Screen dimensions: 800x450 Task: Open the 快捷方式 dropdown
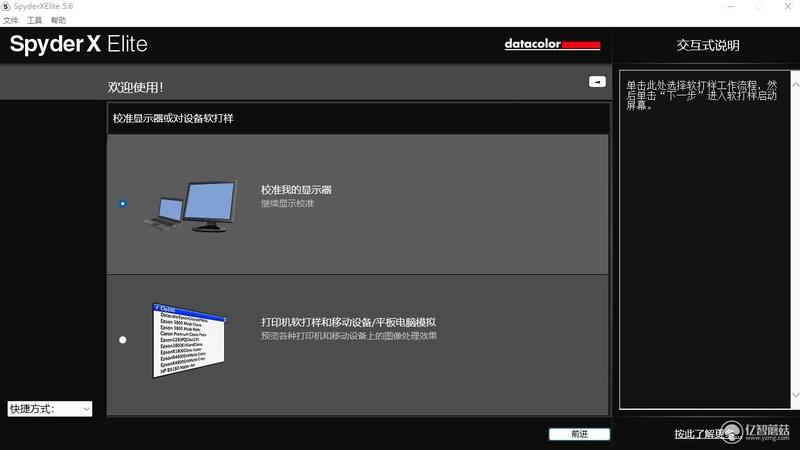(50, 409)
